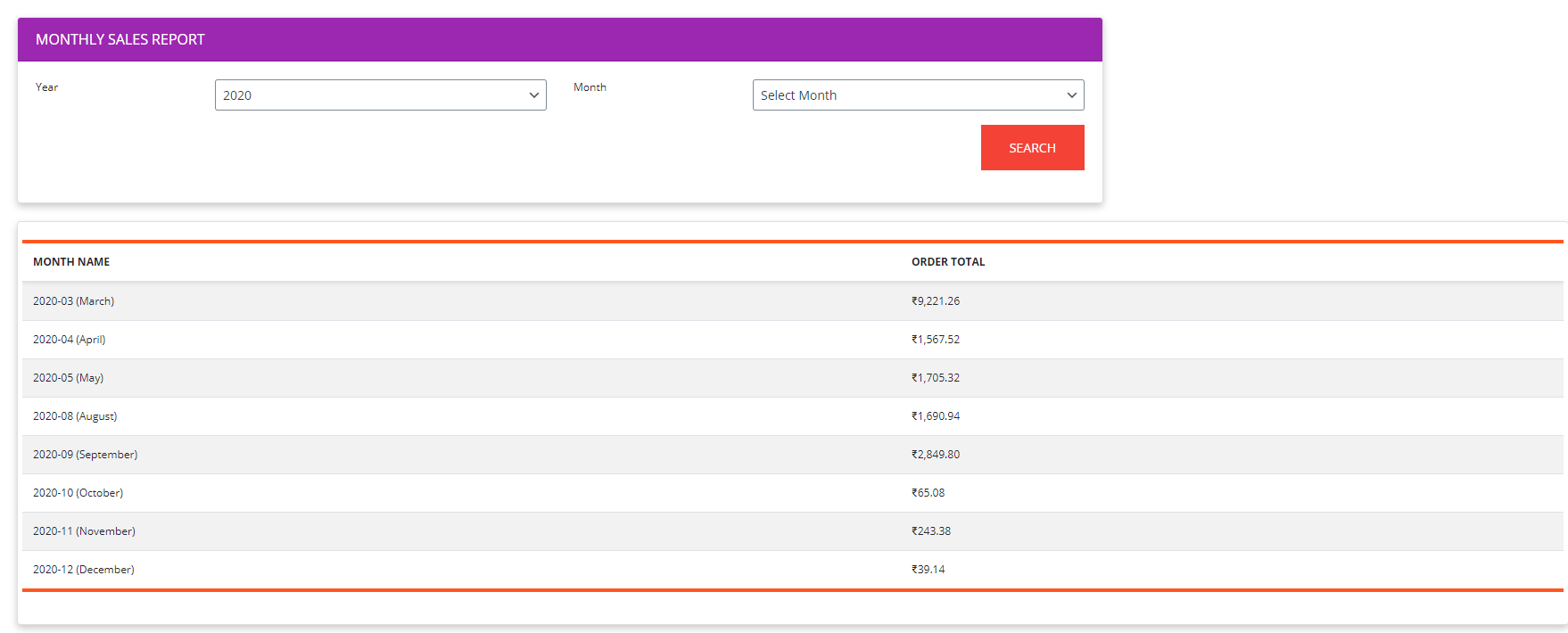
Task: Click the ₹9,221.26 order total
Action: 936,301
